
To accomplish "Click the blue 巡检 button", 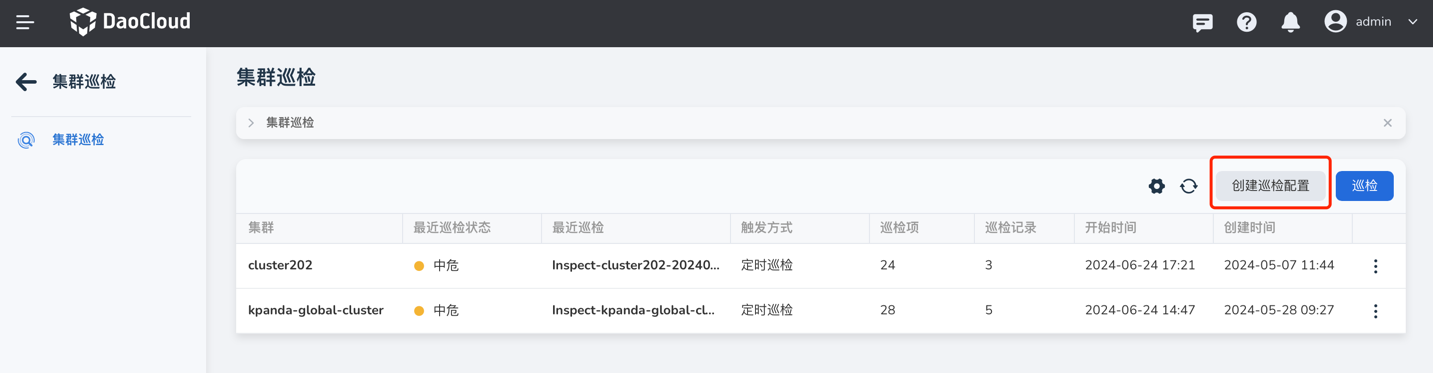I will pyautogui.click(x=1365, y=186).
